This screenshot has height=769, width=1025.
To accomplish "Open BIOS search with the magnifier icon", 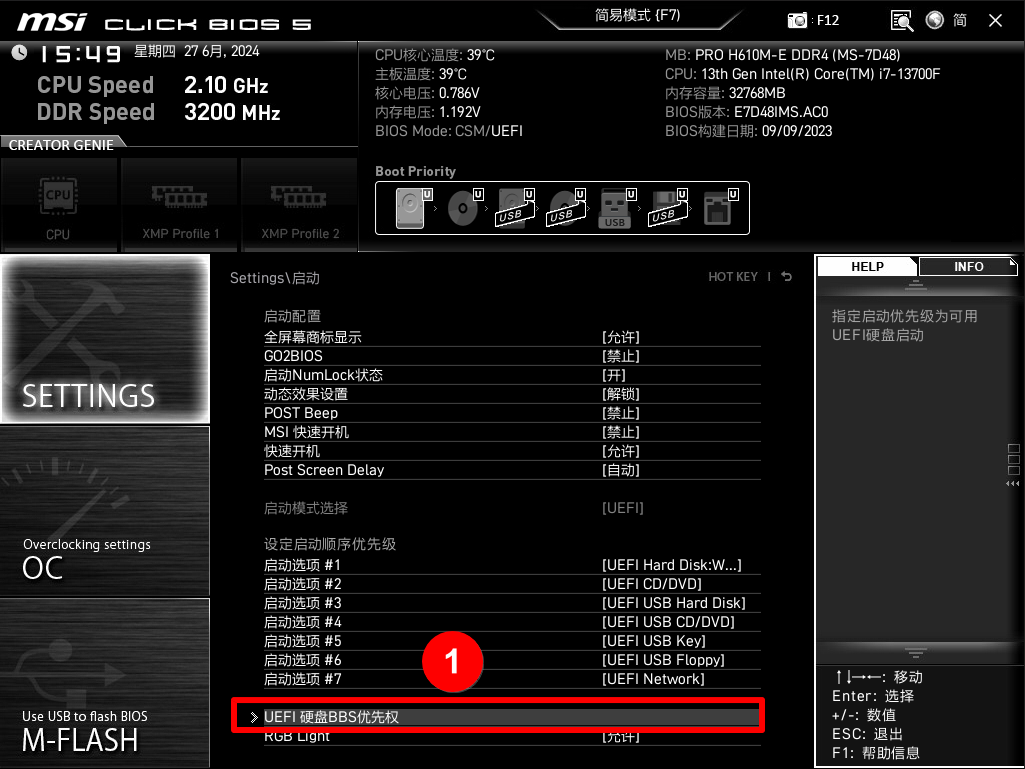I will [901, 19].
